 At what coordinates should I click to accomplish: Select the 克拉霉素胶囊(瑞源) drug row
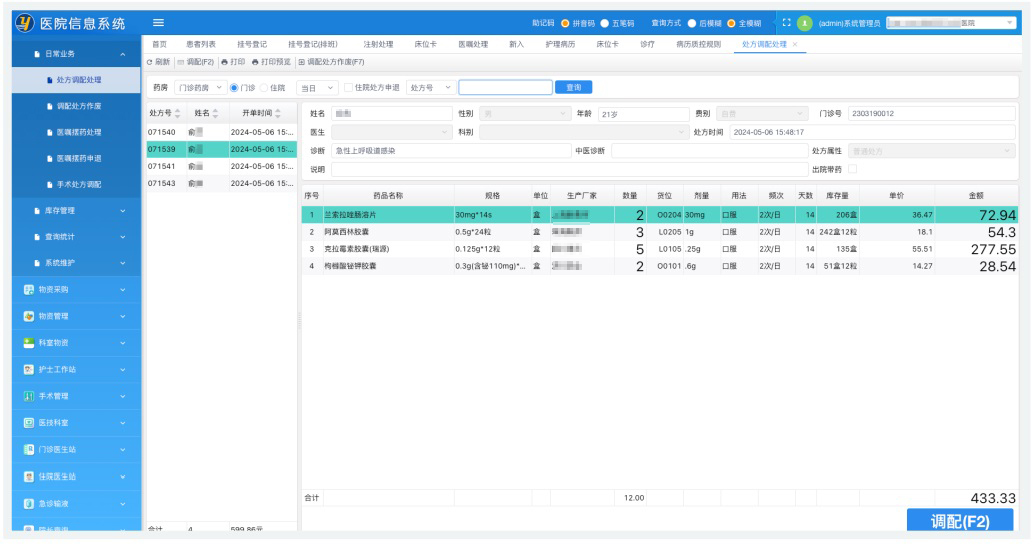(659, 249)
